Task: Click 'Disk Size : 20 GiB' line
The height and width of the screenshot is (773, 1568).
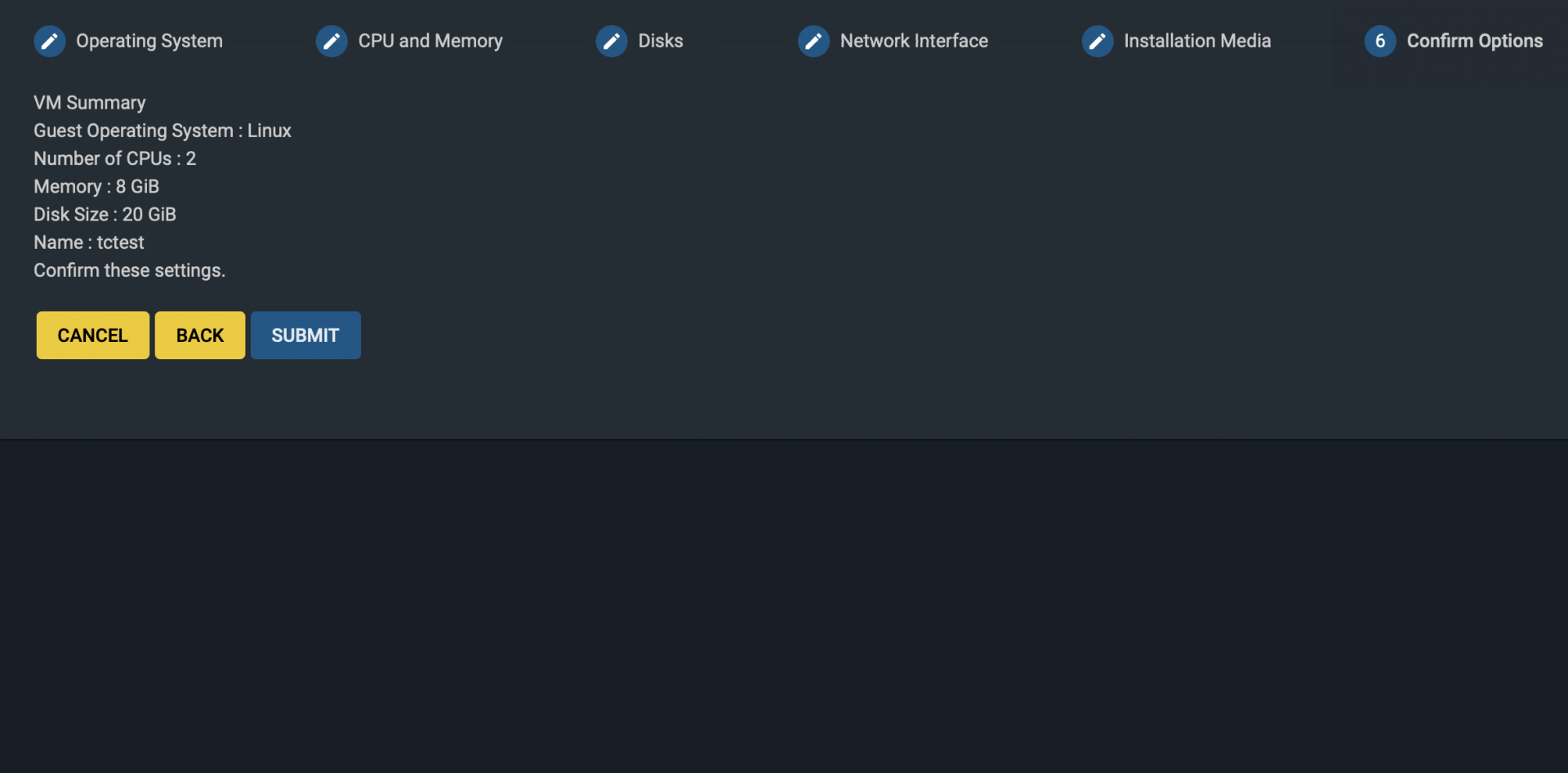Action: [x=105, y=214]
